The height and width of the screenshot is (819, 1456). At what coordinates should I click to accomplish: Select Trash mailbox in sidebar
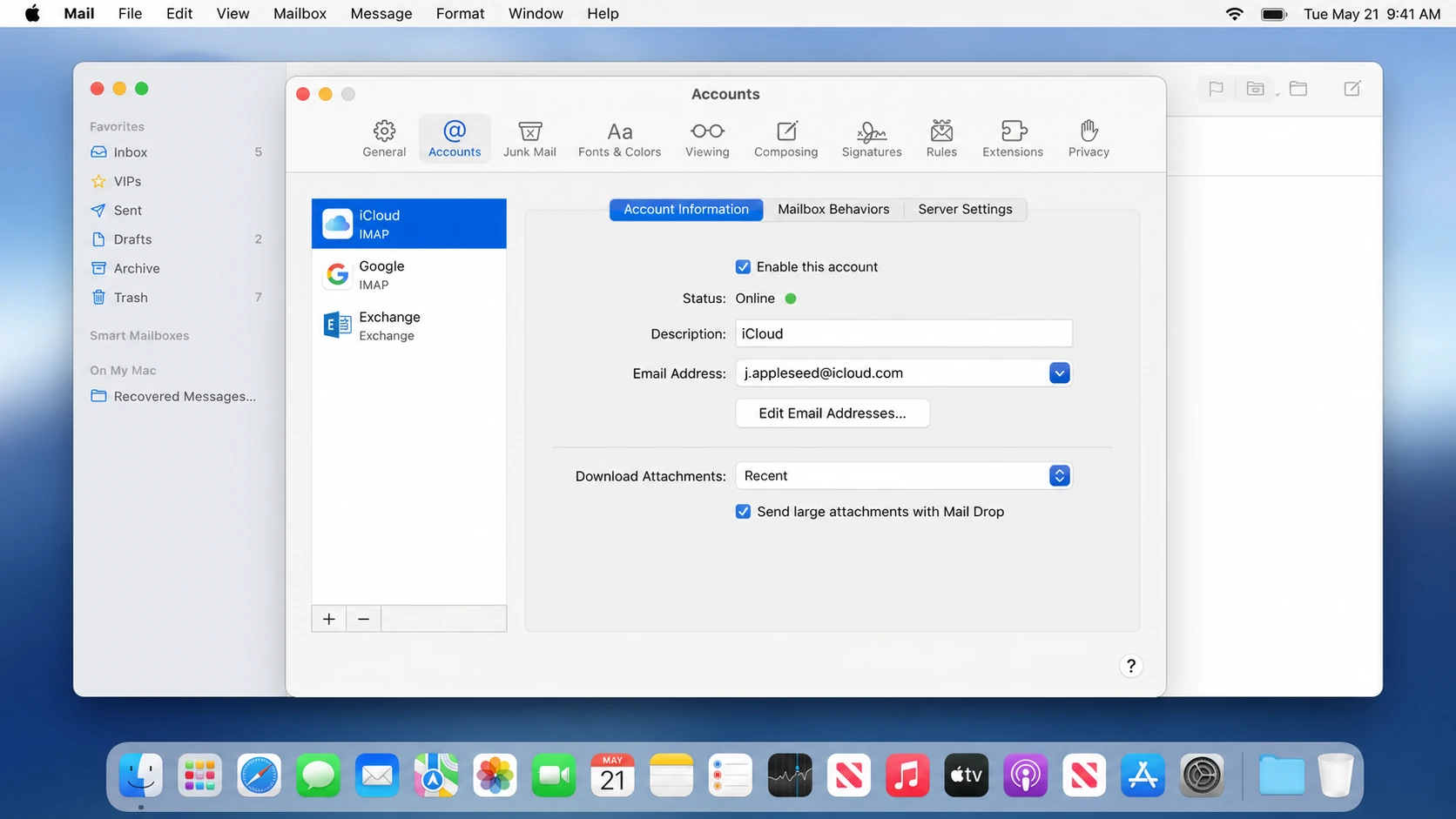(176, 298)
